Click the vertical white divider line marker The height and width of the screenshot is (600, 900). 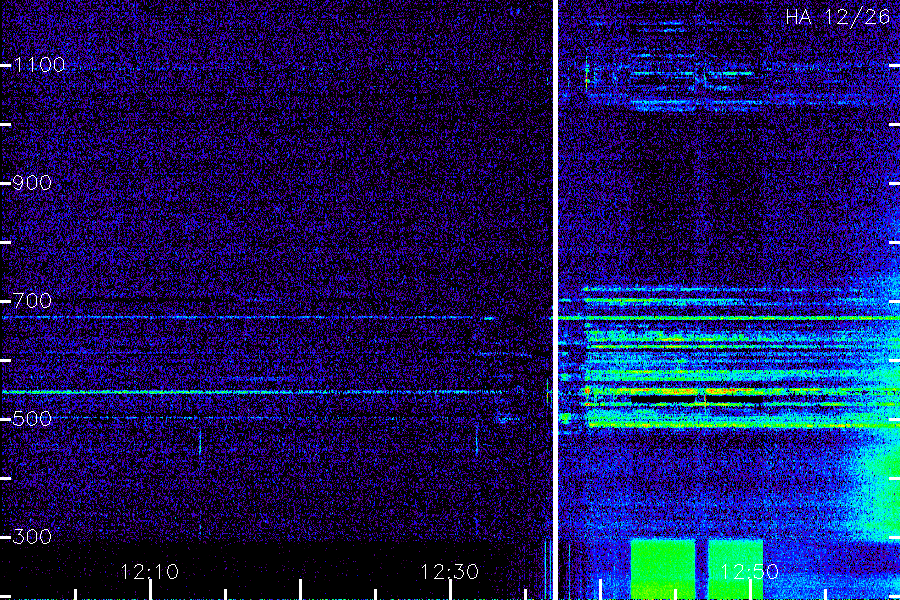click(556, 300)
